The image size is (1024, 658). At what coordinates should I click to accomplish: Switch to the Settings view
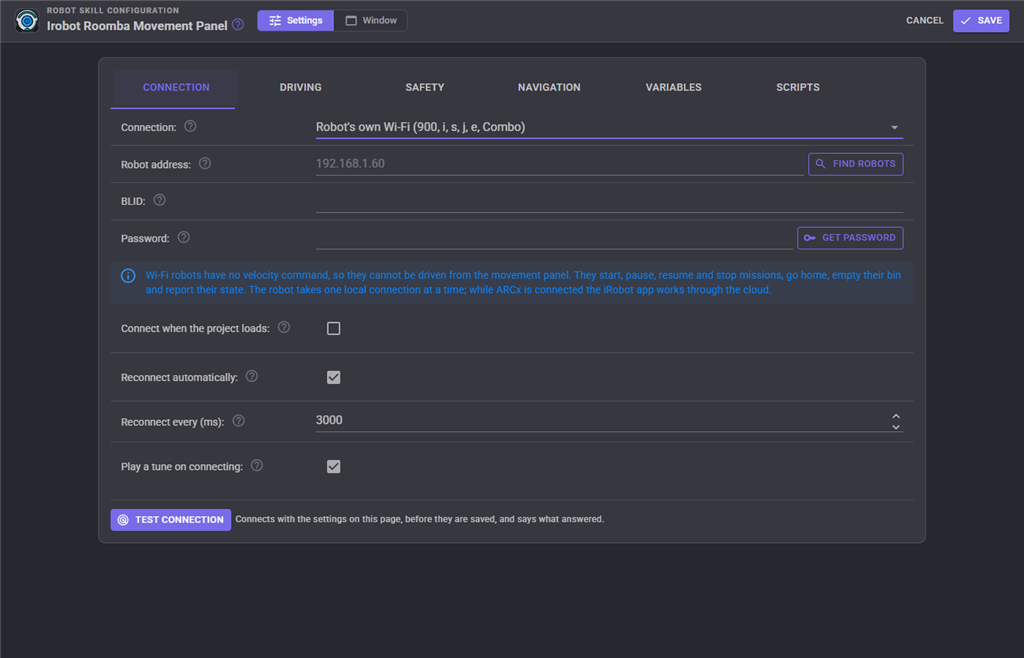point(296,20)
